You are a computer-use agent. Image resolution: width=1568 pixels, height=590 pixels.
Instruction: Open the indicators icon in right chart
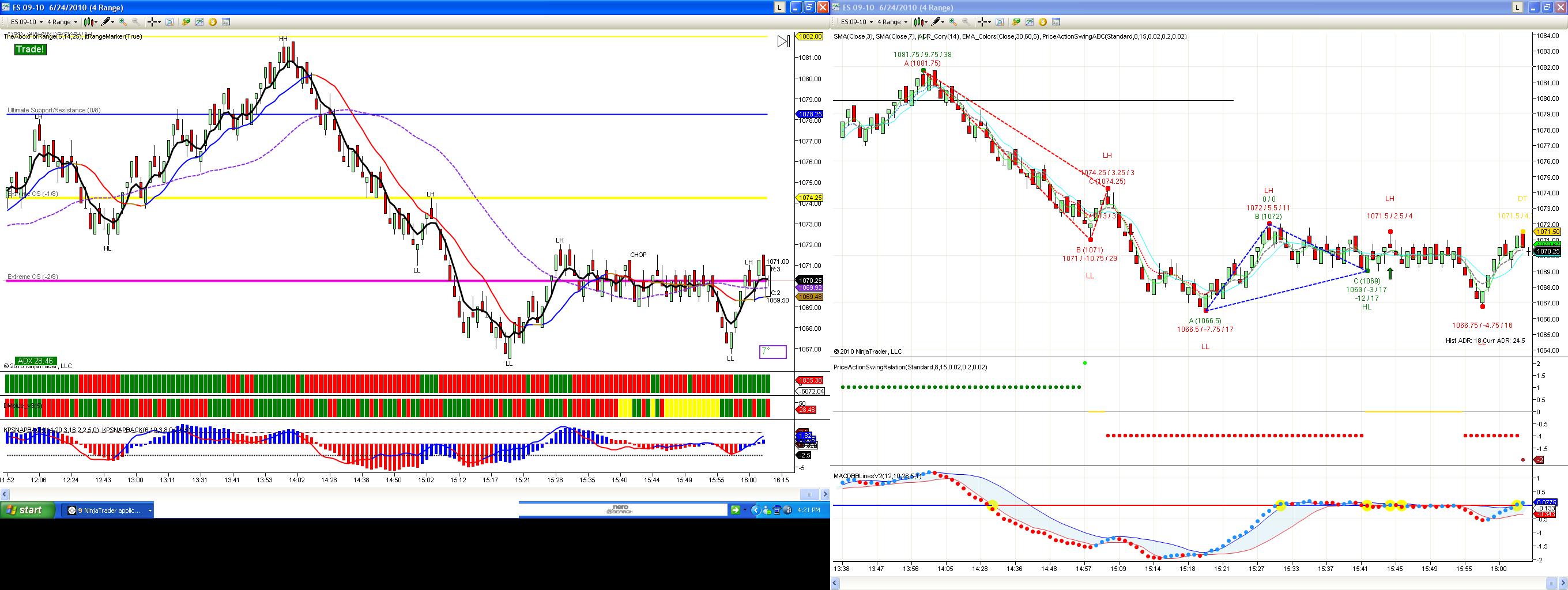1016,22
